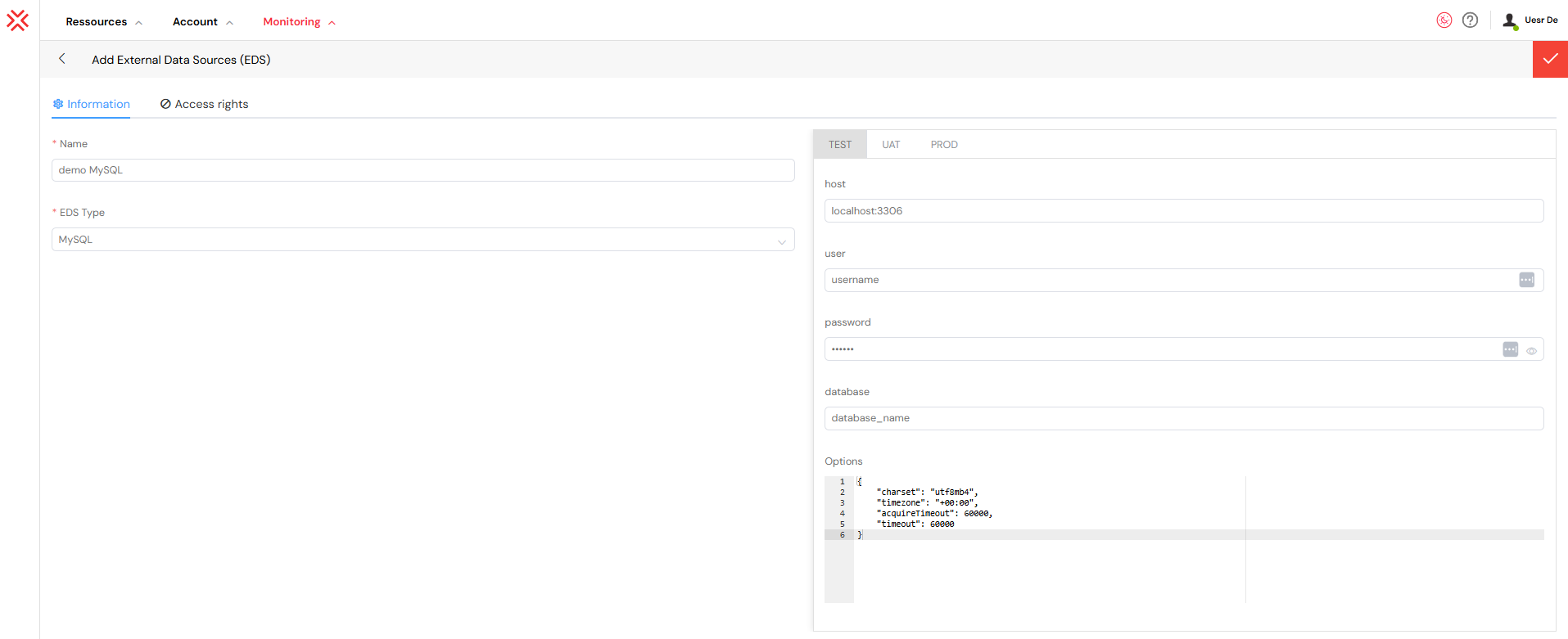1568x639 pixels.
Task: Expand the Account menu
Action: pos(203,22)
